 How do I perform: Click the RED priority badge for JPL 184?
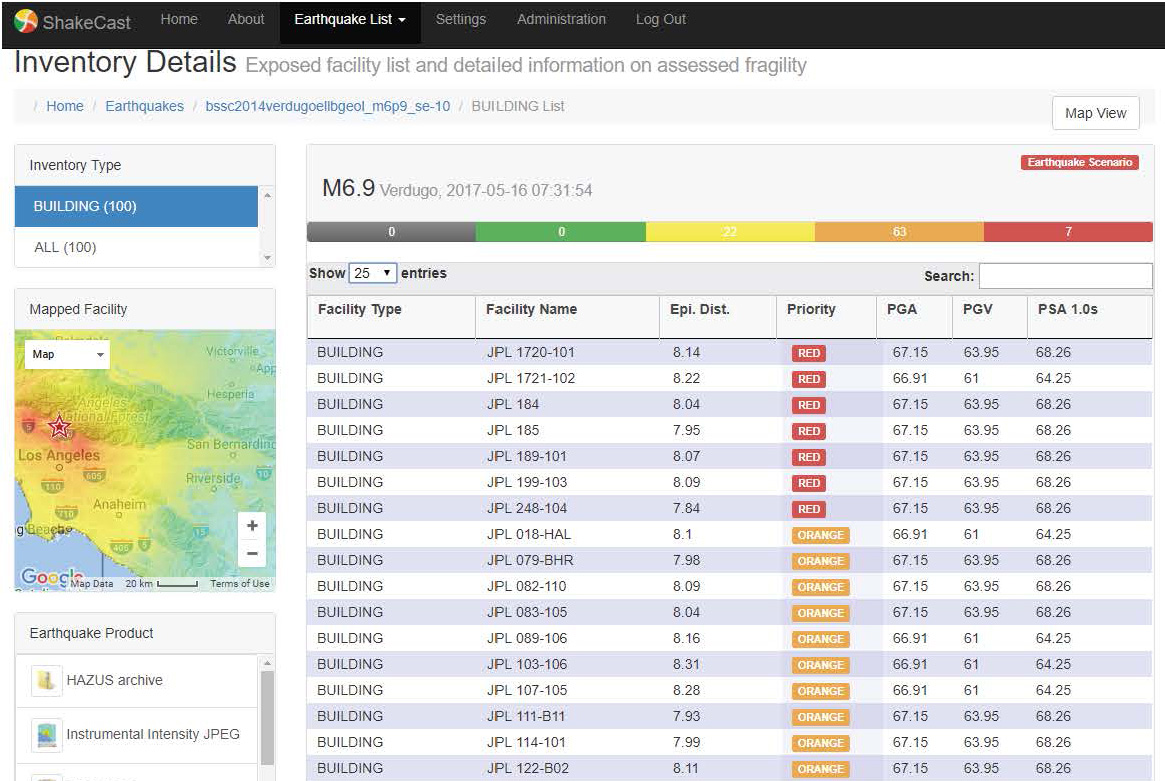coord(809,405)
